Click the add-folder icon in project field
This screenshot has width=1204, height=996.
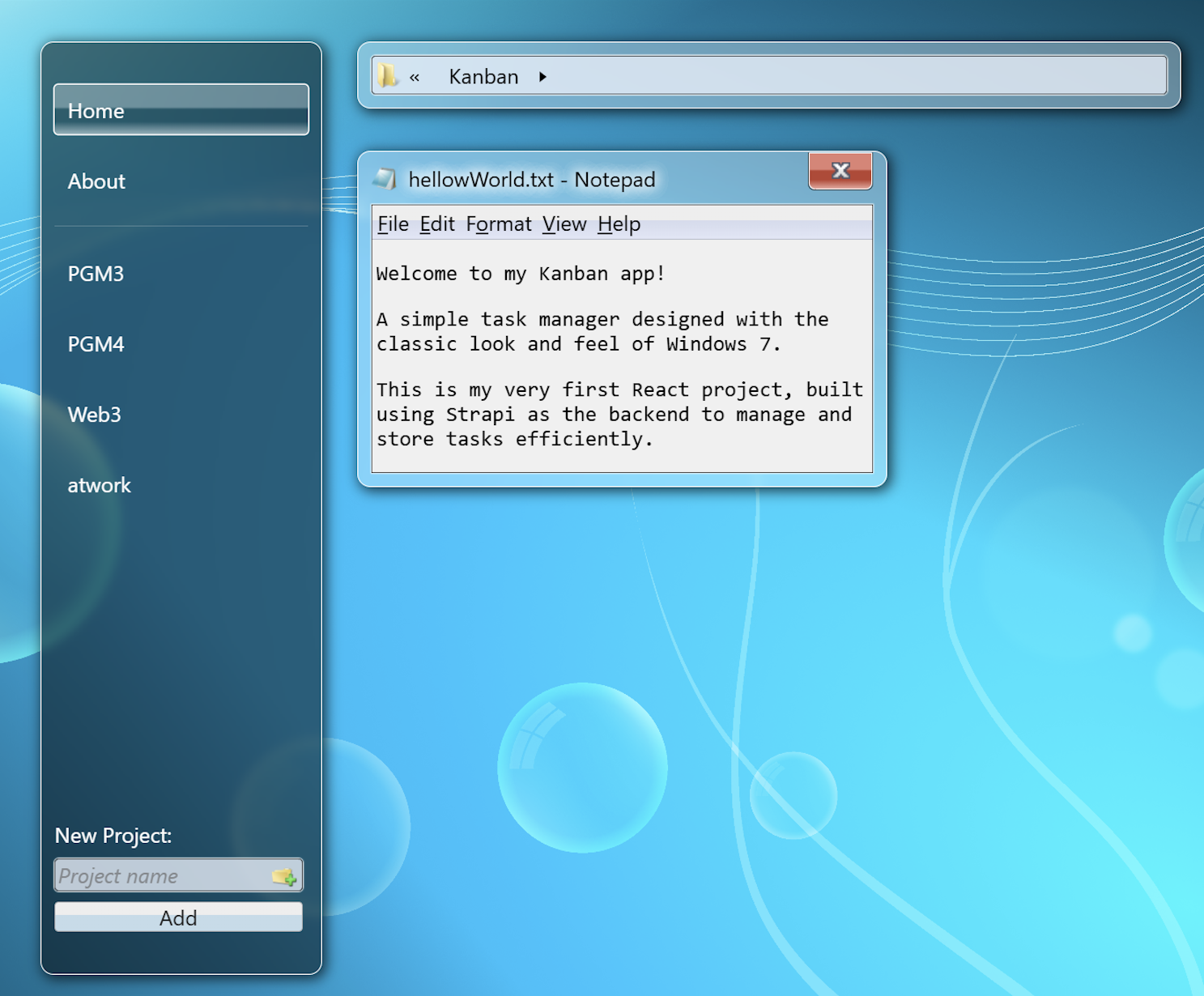click(284, 876)
